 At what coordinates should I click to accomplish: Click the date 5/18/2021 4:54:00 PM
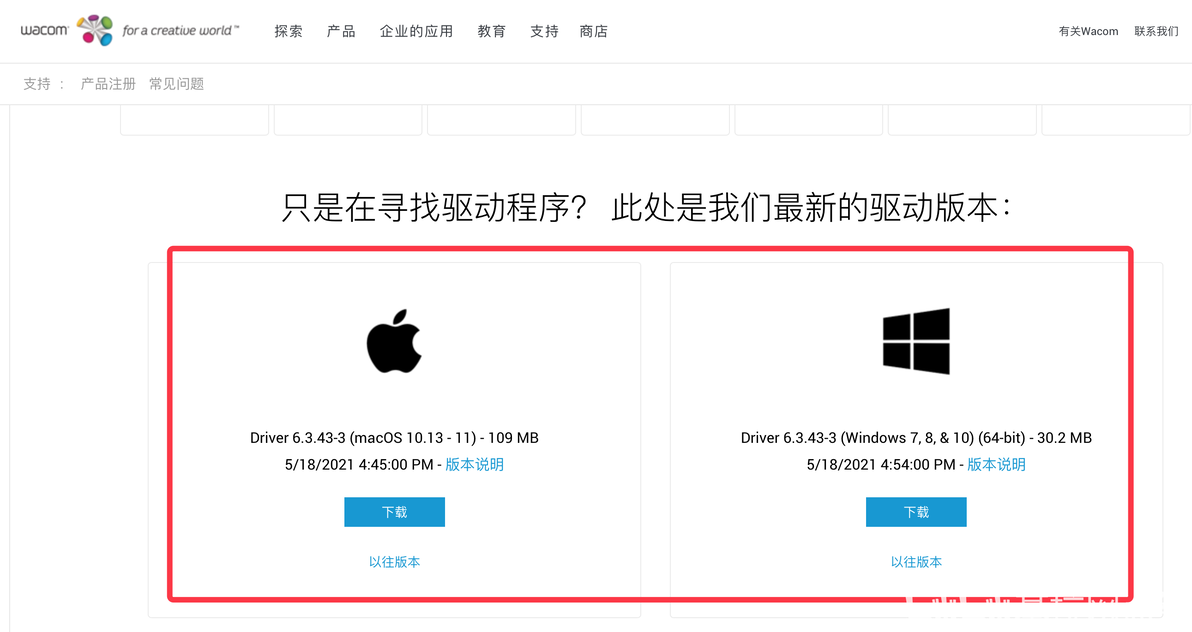click(881, 465)
